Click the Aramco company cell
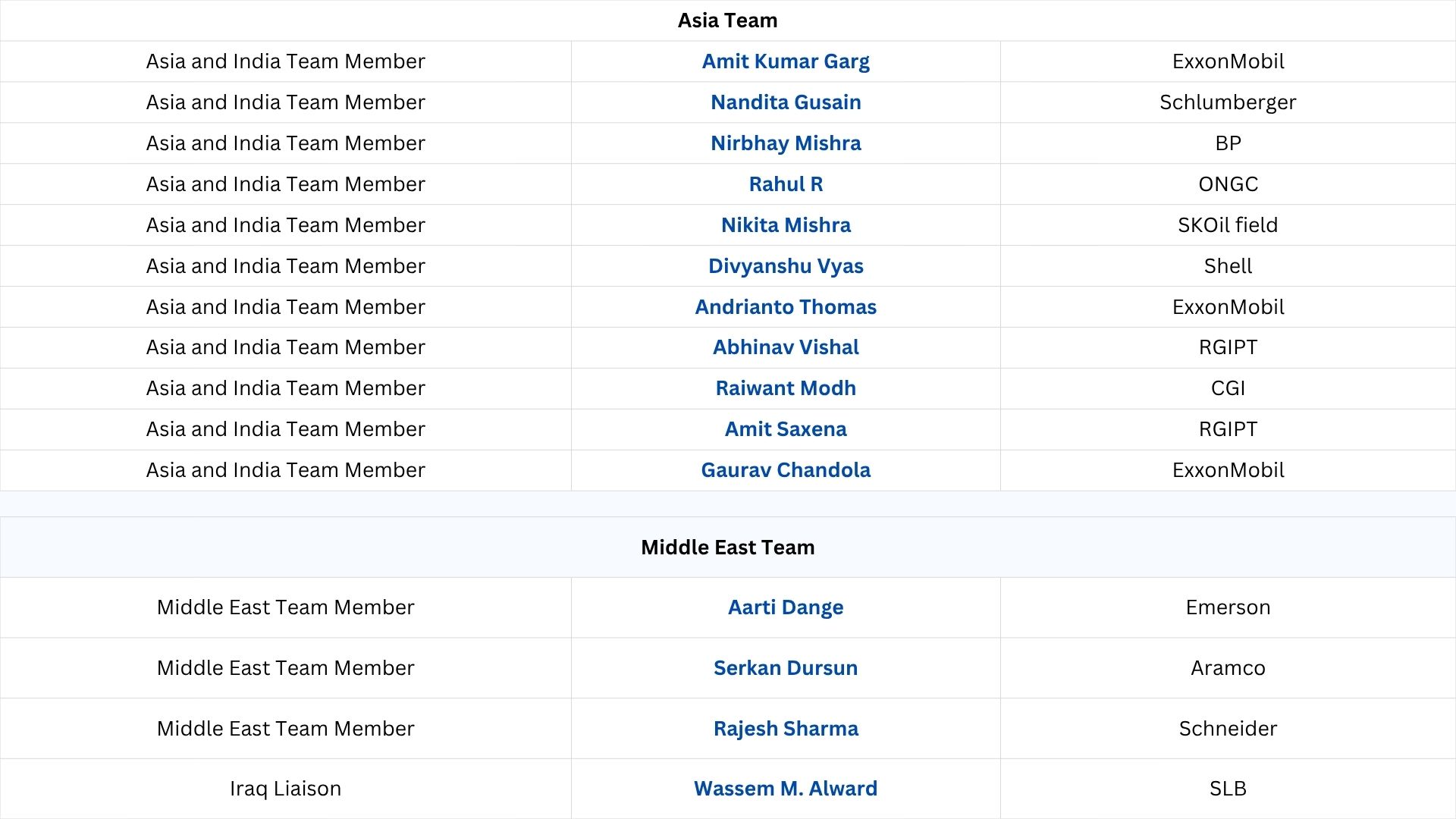Screen dimensions: 1456x819 pyautogui.click(x=1228, y=668)
